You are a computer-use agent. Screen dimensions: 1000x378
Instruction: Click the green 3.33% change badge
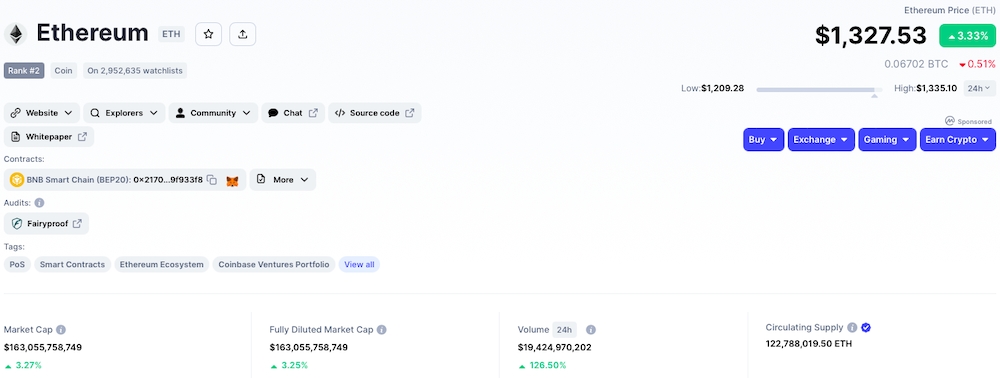(967, 36)
